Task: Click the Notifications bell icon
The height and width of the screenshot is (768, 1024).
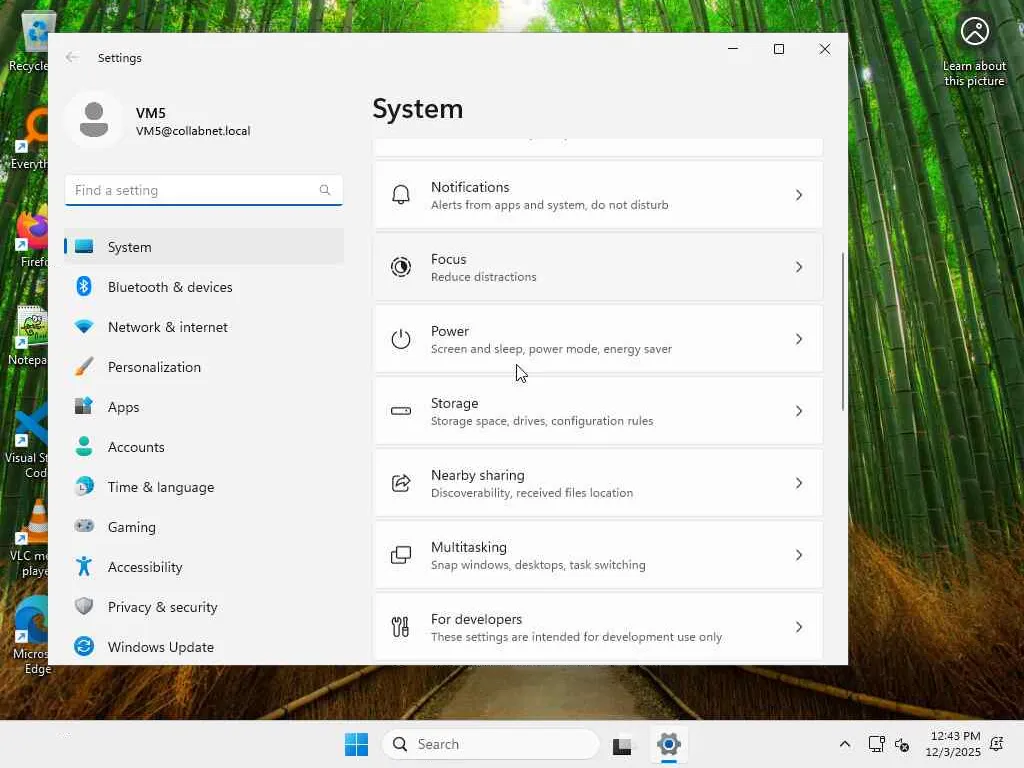Action: click(x=401, y=195)
